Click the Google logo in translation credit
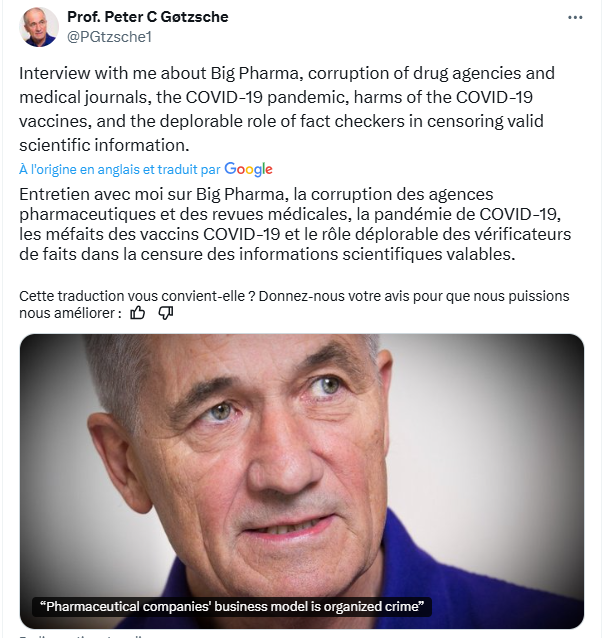Screen dimensions: 612x638 tap(248, 169)
